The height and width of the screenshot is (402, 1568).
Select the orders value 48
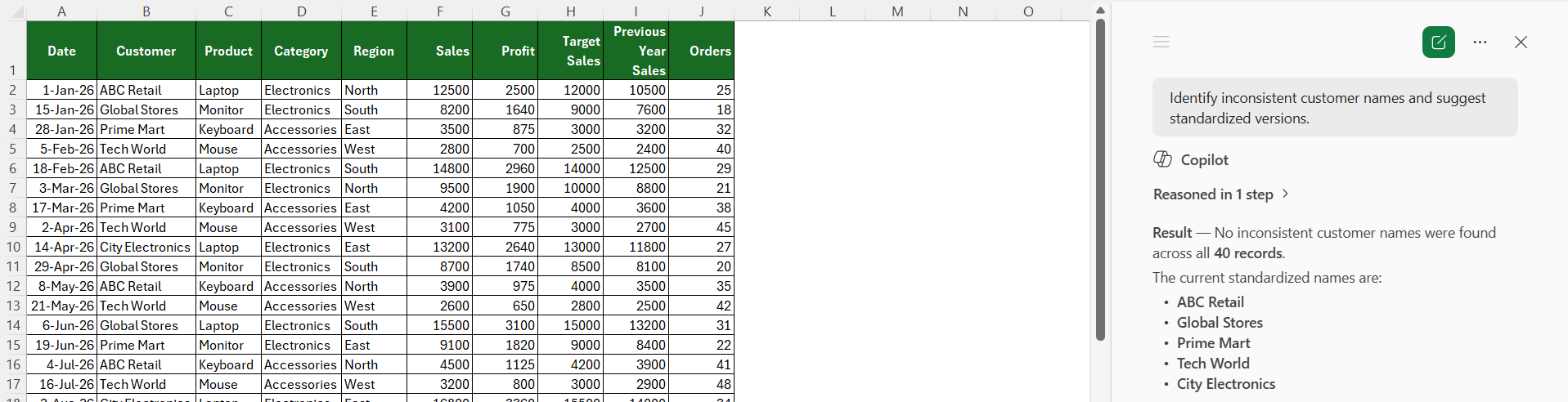(702, 384)
